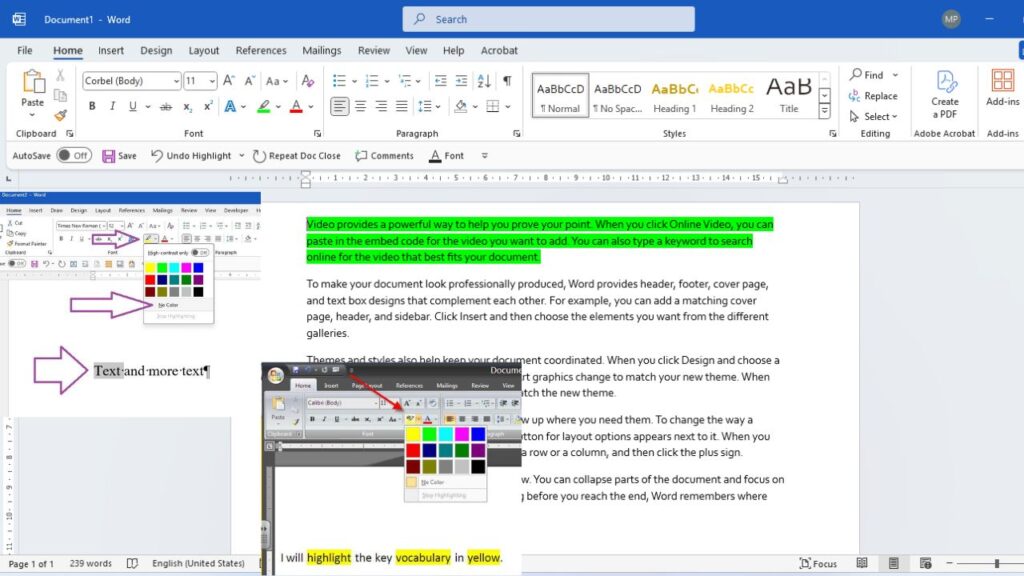
Task: Apply Bold formatting
Action: tap(92, 106)
